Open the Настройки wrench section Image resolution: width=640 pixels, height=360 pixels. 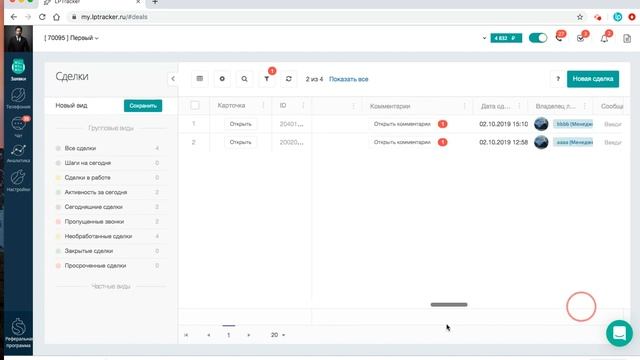[x=18, y=181]
